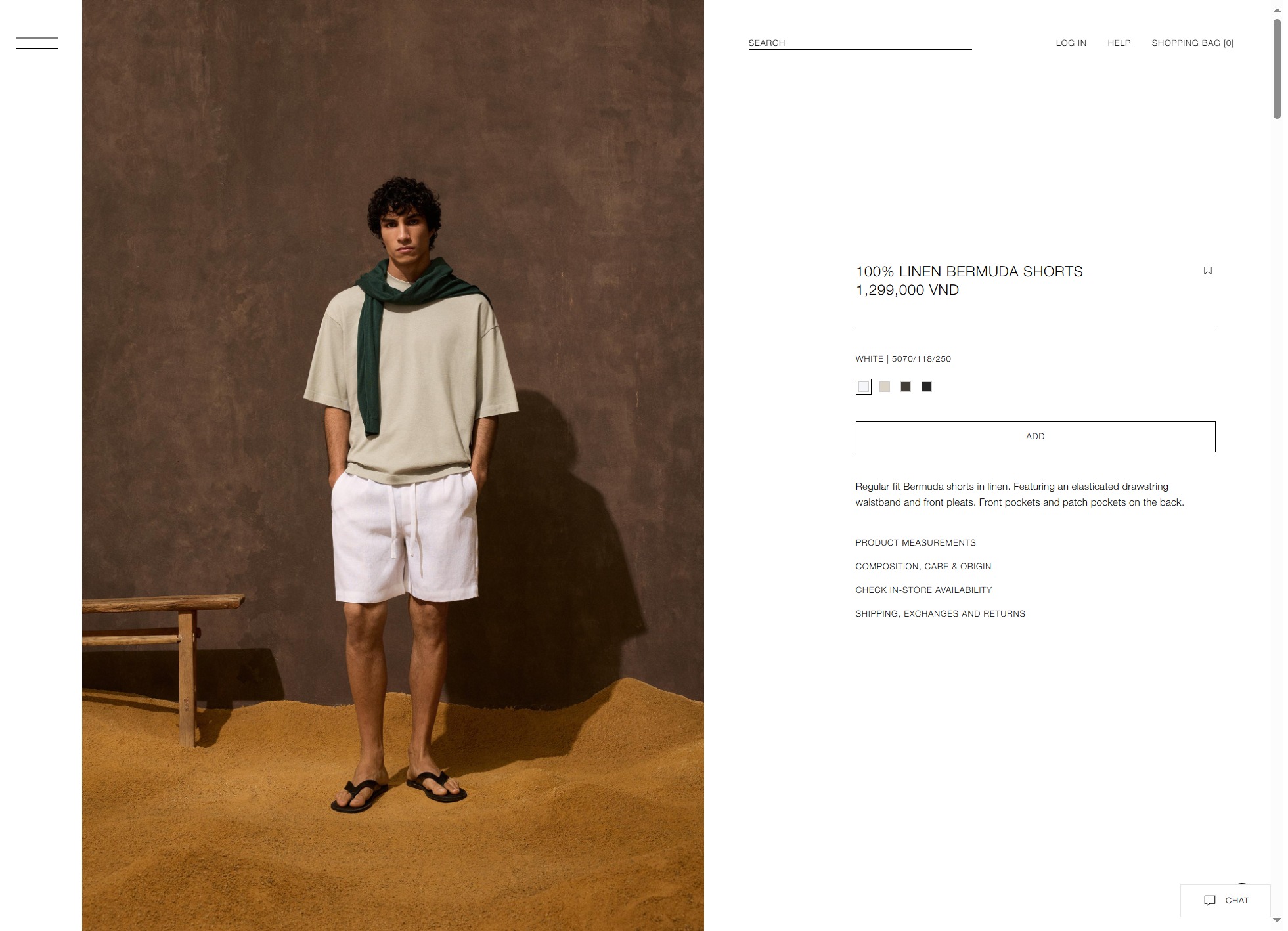Expand Composition, Care & Origin details

923,566
